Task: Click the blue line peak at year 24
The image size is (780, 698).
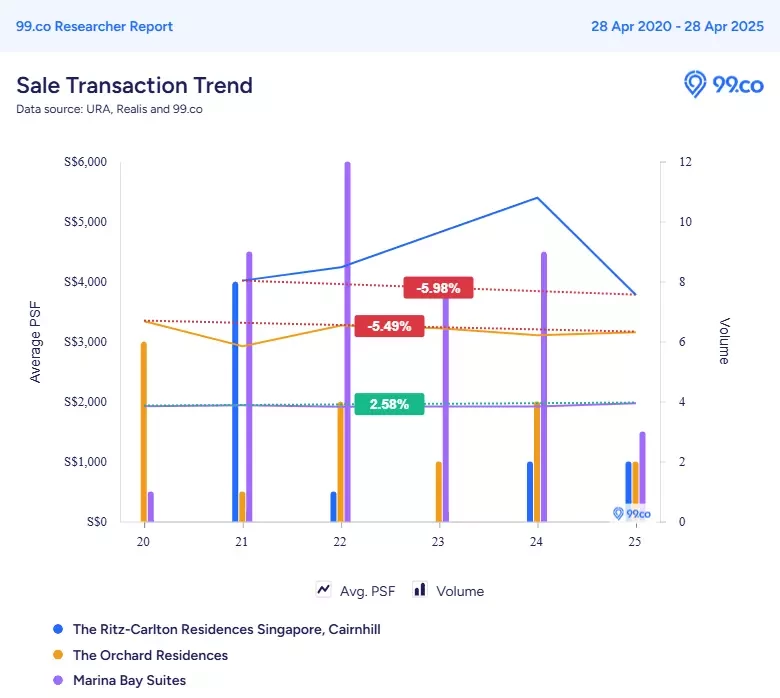Action: [x=537, y=198]
